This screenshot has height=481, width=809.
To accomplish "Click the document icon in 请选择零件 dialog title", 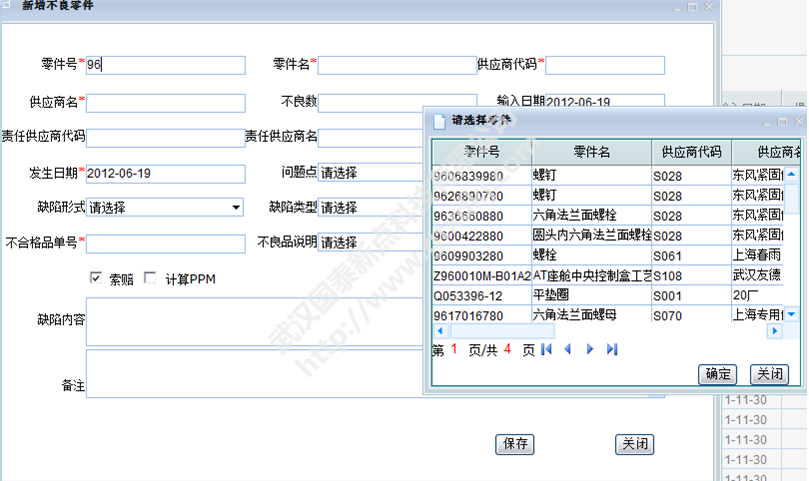I will point(438,121).
